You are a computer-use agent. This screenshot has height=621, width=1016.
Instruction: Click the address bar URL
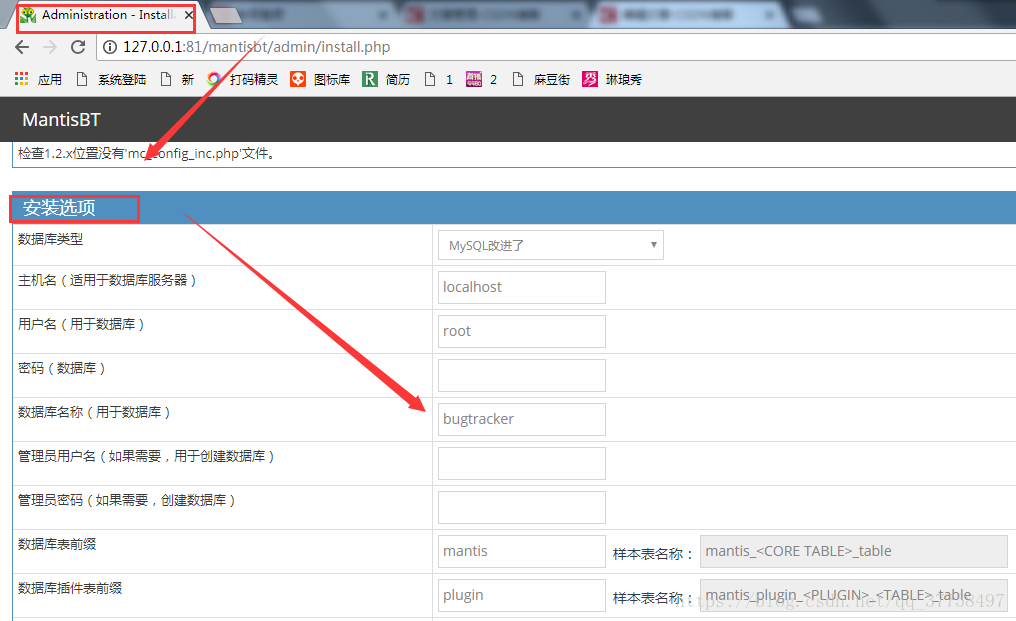tap(257, 47)
